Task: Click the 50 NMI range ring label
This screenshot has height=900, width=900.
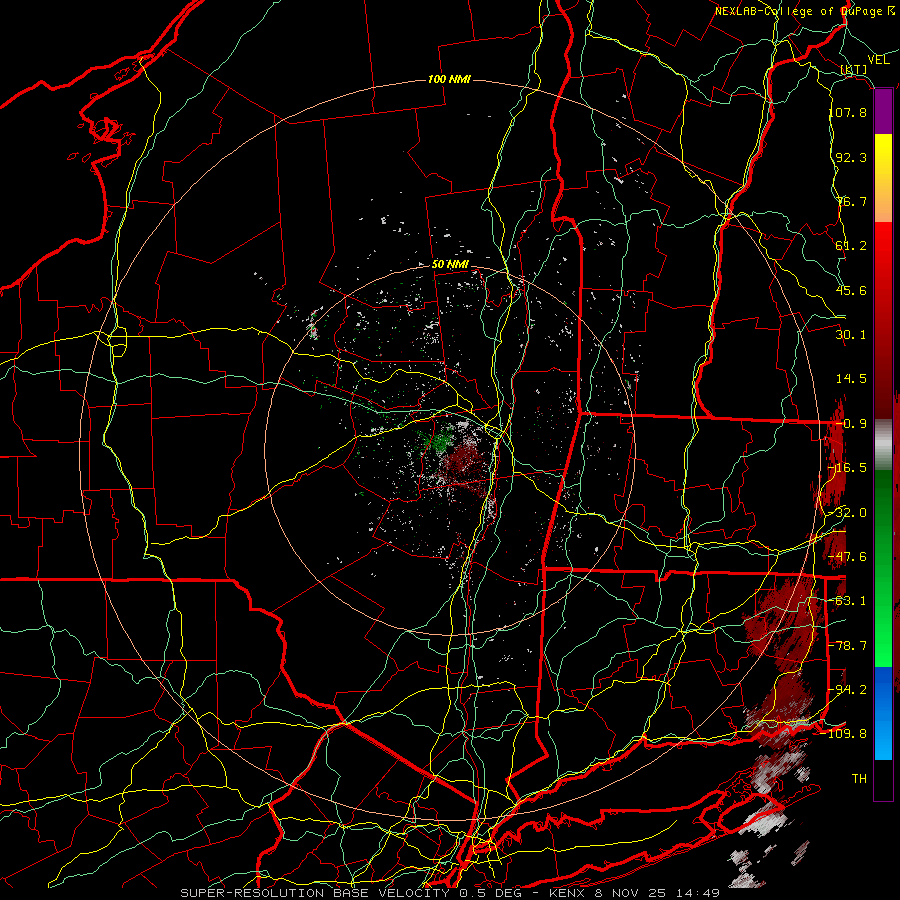Action: click(x=450, y=265)
